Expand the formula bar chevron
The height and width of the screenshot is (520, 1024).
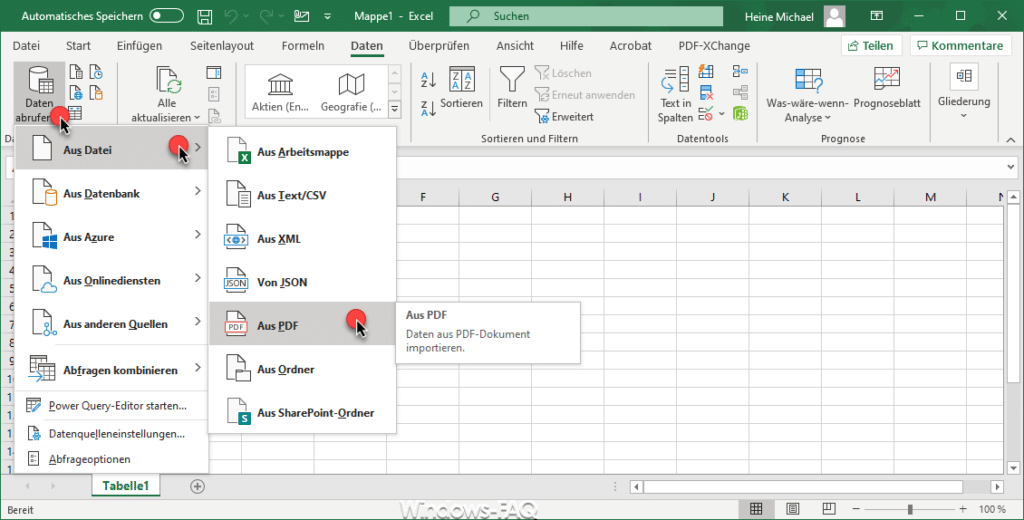point(1011,168)
